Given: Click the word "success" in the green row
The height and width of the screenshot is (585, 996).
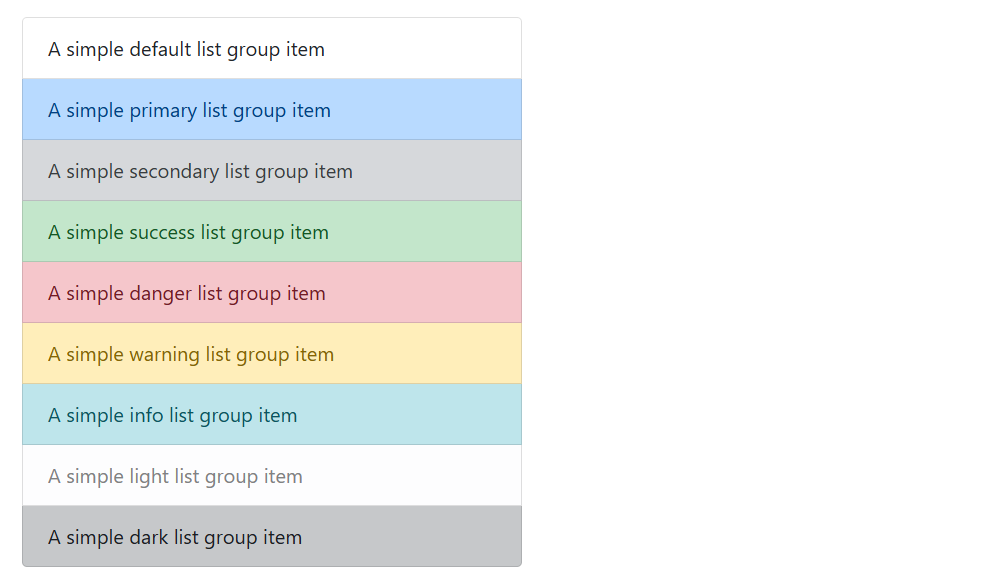Looking at the screenshot, I should point(162,233).
